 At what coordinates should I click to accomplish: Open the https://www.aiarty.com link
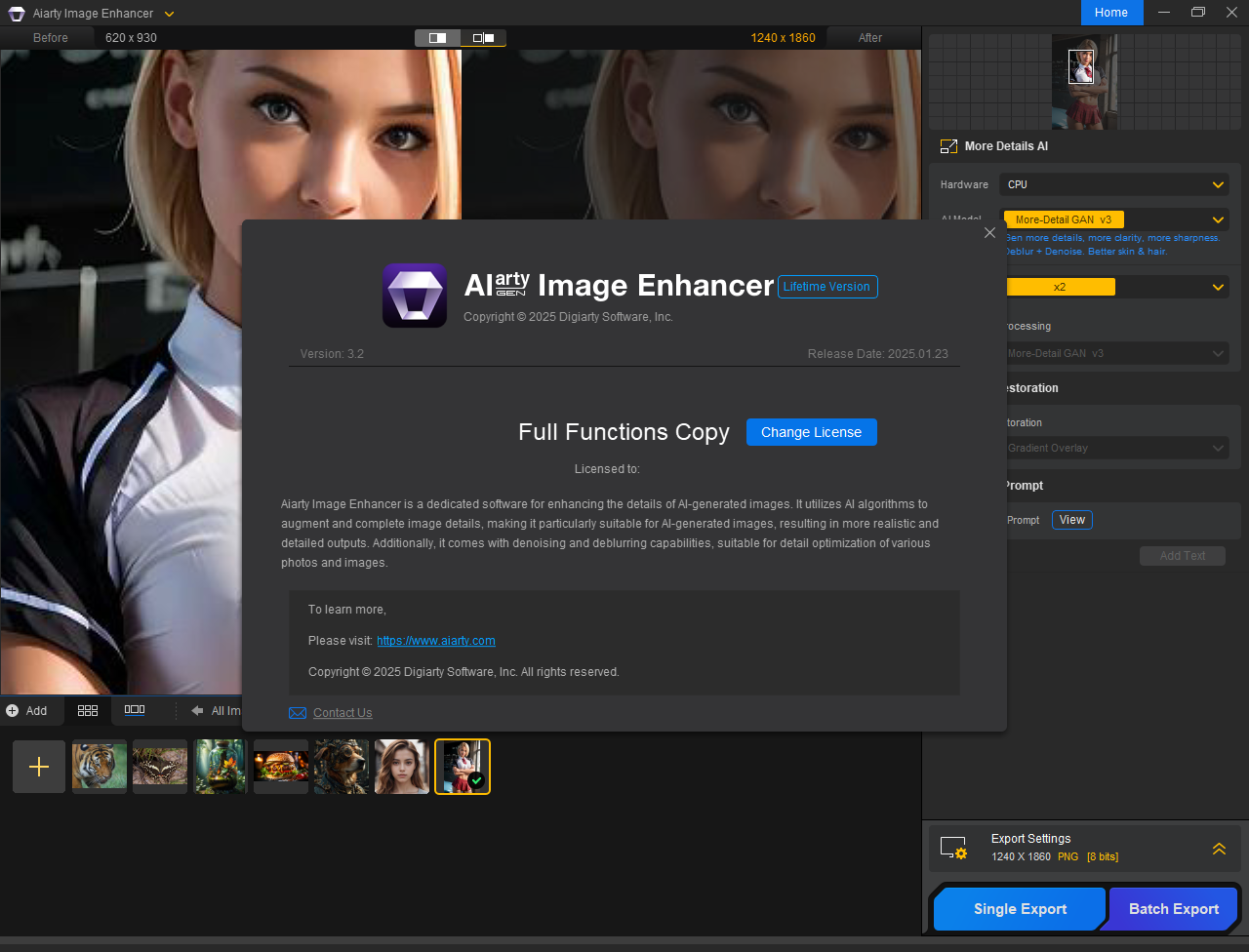(x=436, y=641)
